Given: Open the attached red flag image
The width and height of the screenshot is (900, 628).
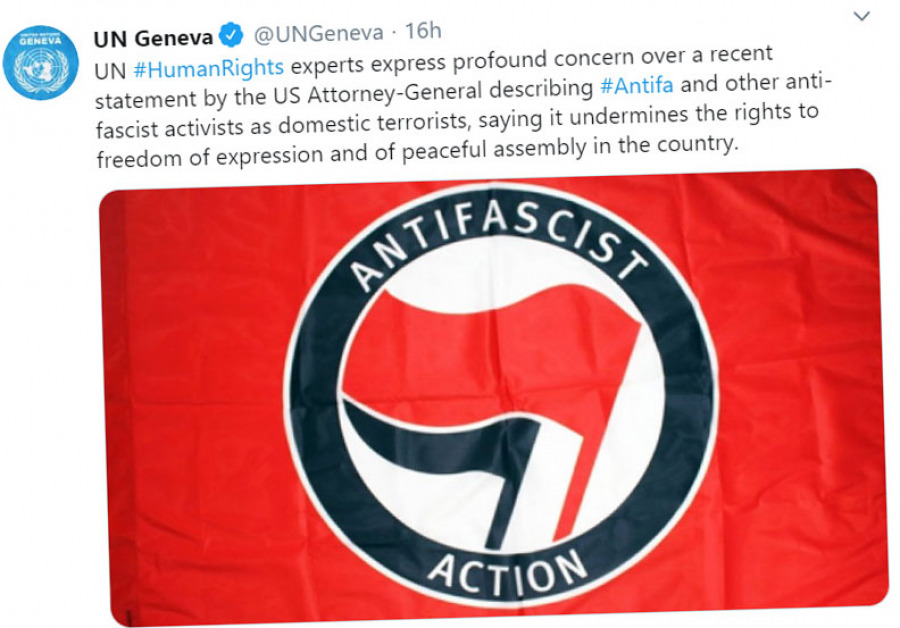Looking at the screenshot, I should (494, 397).
